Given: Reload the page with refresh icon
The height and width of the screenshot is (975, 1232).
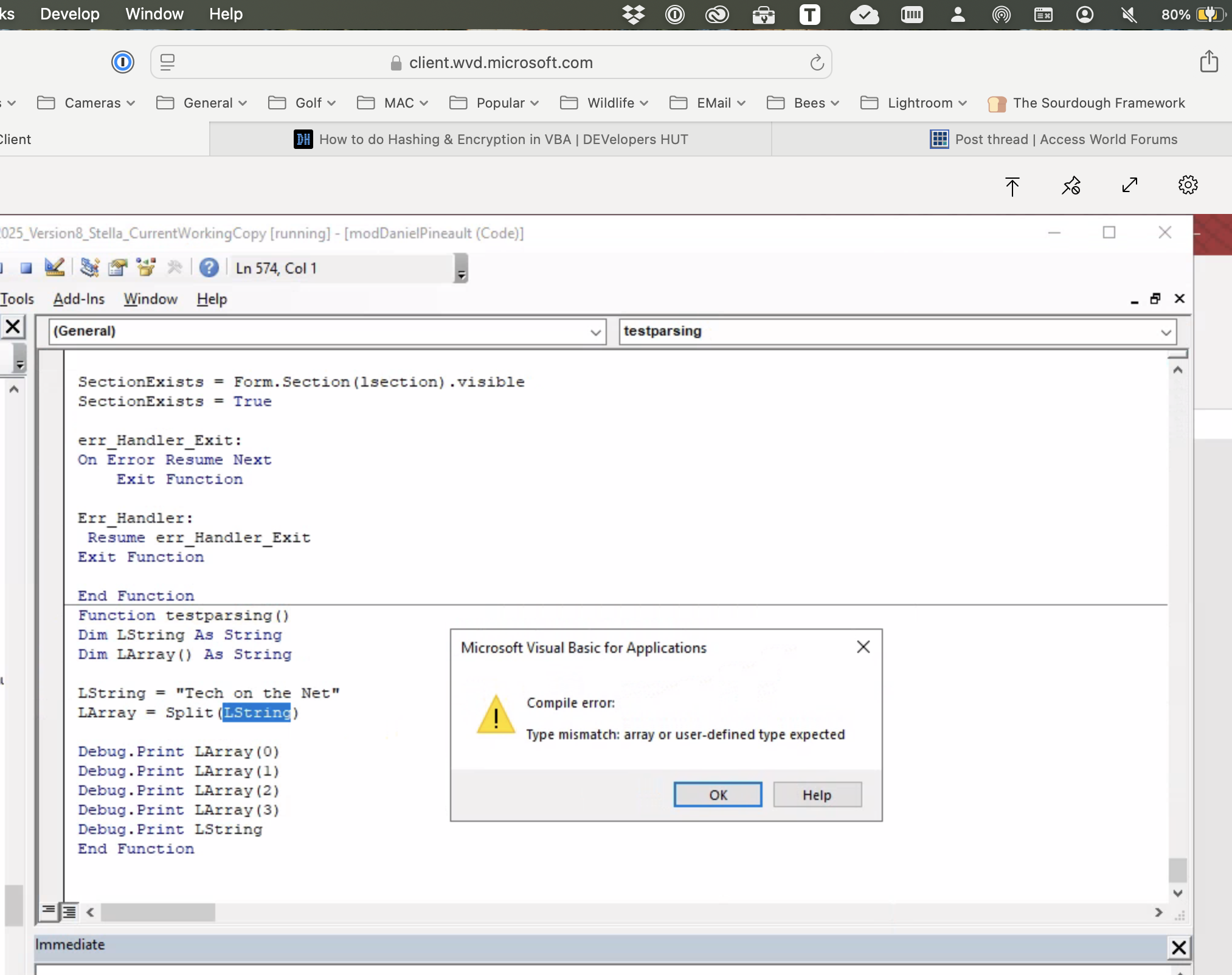Looking at the screenshot, I should 817,62.
